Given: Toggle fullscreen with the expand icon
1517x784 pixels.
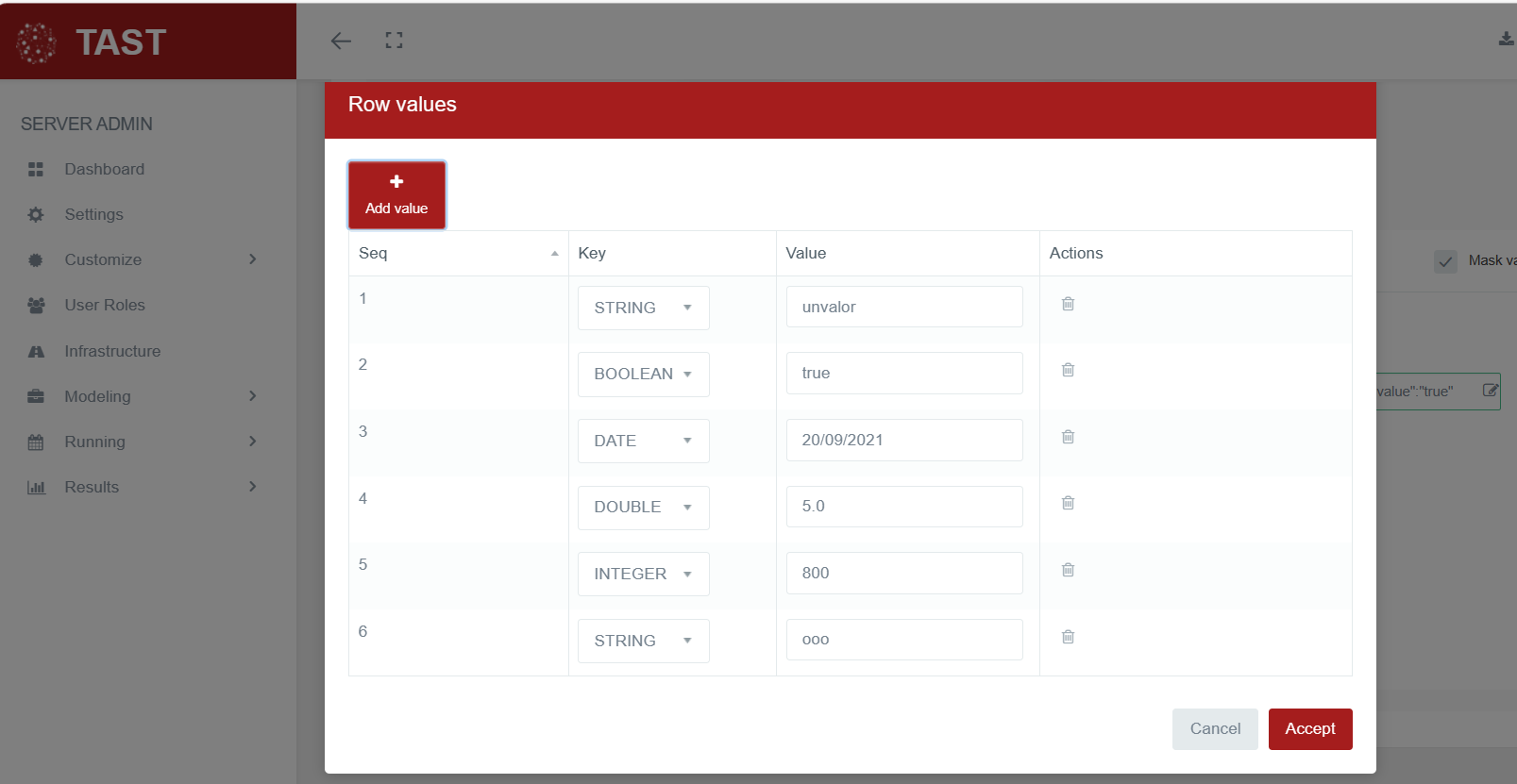Looking at the screenshot, I should [x=394, y=41].
